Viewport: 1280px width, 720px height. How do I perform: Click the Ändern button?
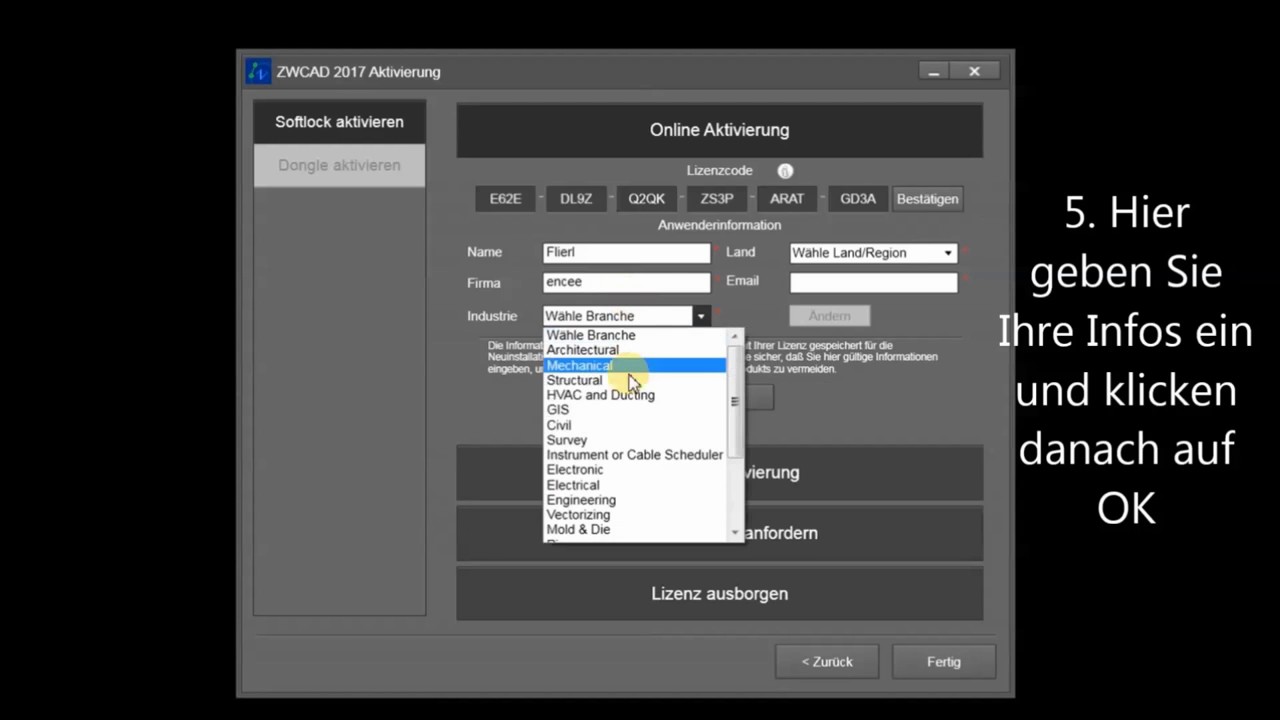(829, 316)
